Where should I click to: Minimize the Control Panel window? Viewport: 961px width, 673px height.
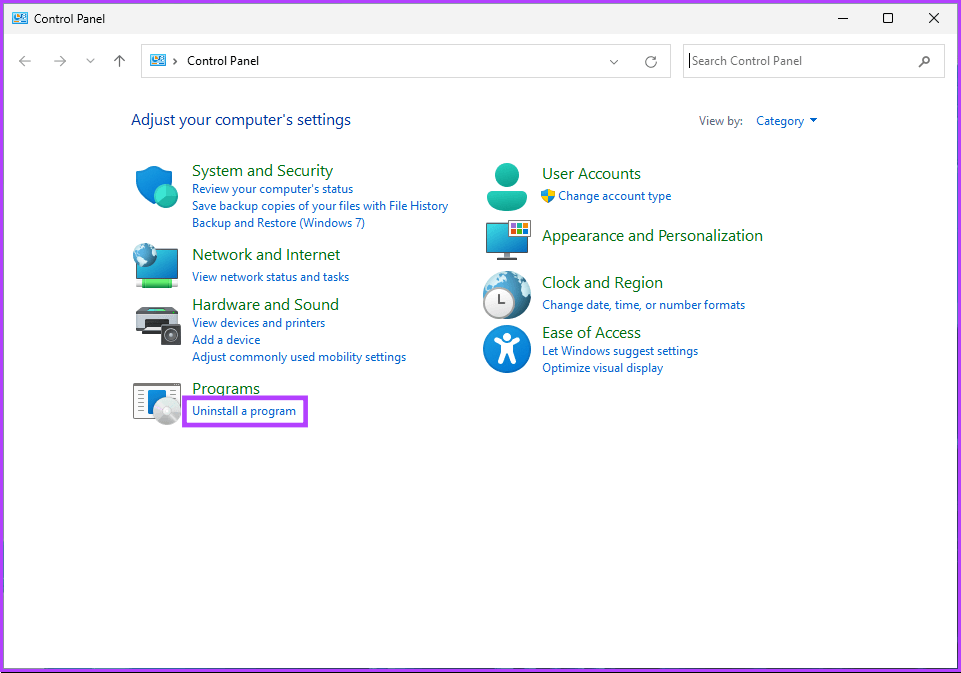tap(843, 18)
